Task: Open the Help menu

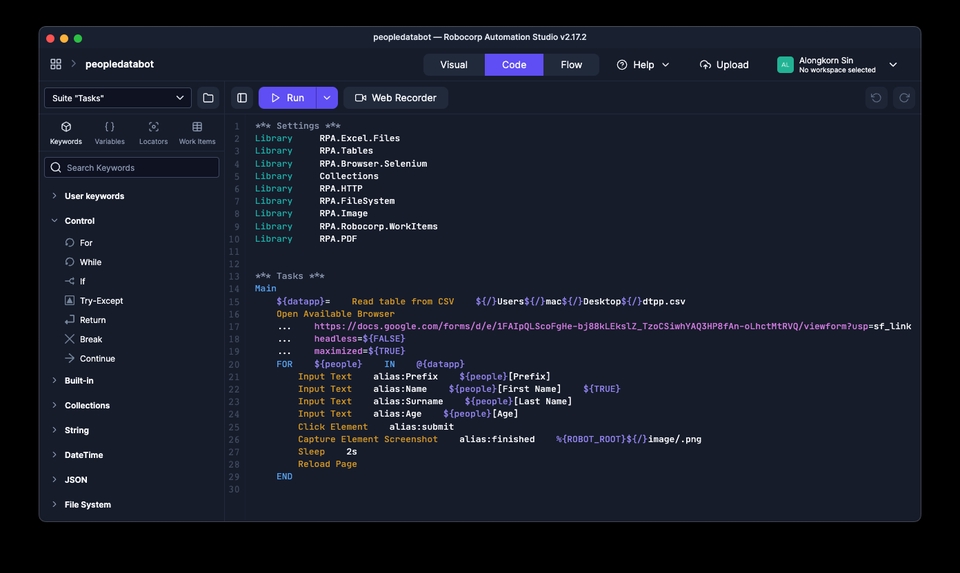Action: tap(643, 65)
